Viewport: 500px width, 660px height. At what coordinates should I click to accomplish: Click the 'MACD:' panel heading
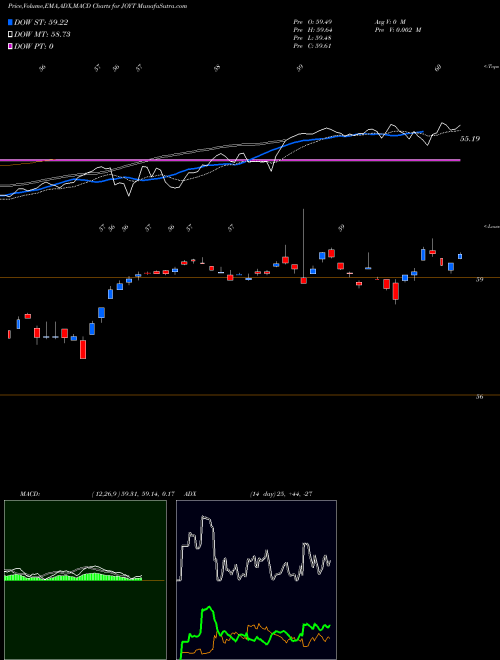click(30, 494)
